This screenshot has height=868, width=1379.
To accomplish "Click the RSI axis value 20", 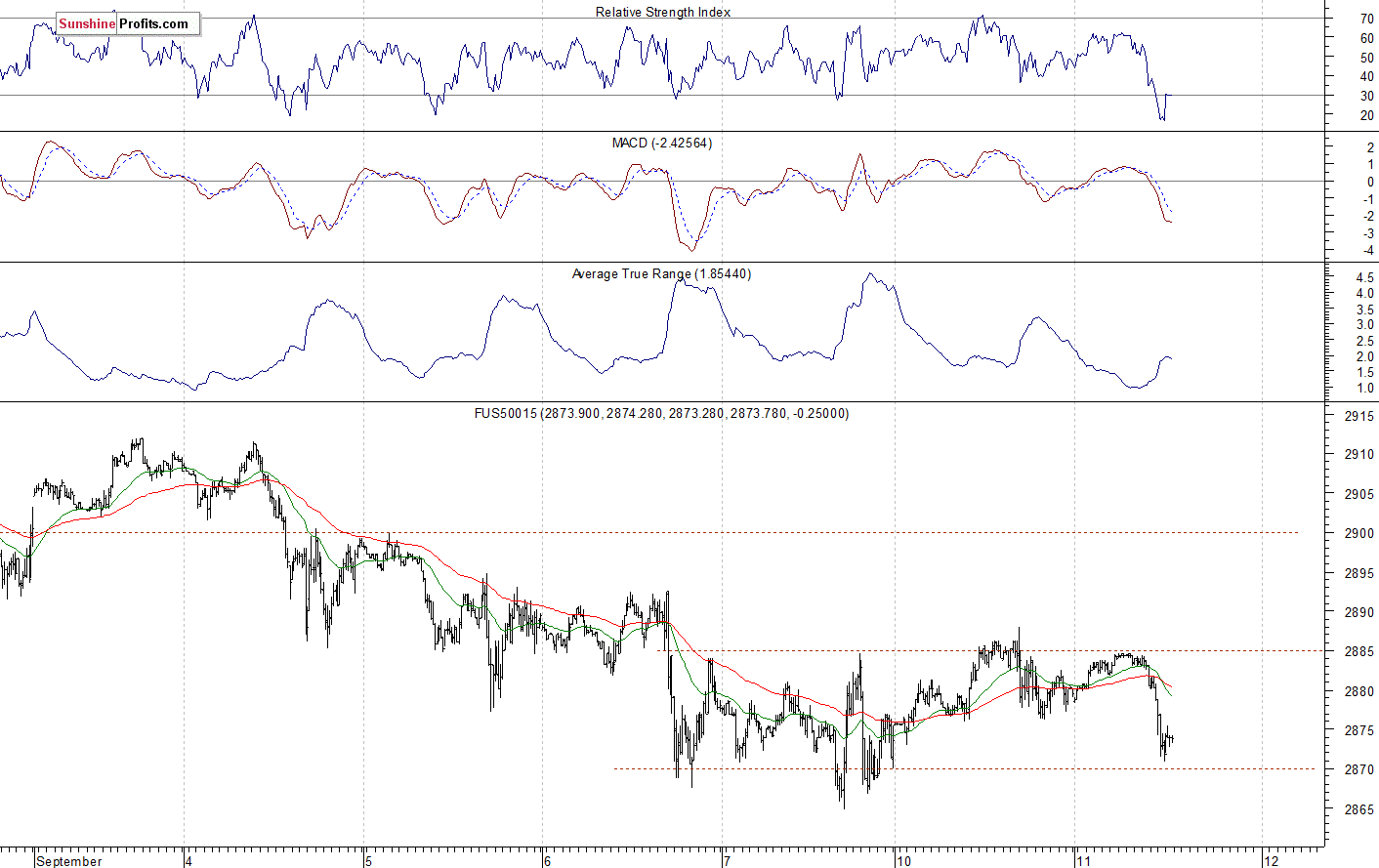I will coord(1367,115).
